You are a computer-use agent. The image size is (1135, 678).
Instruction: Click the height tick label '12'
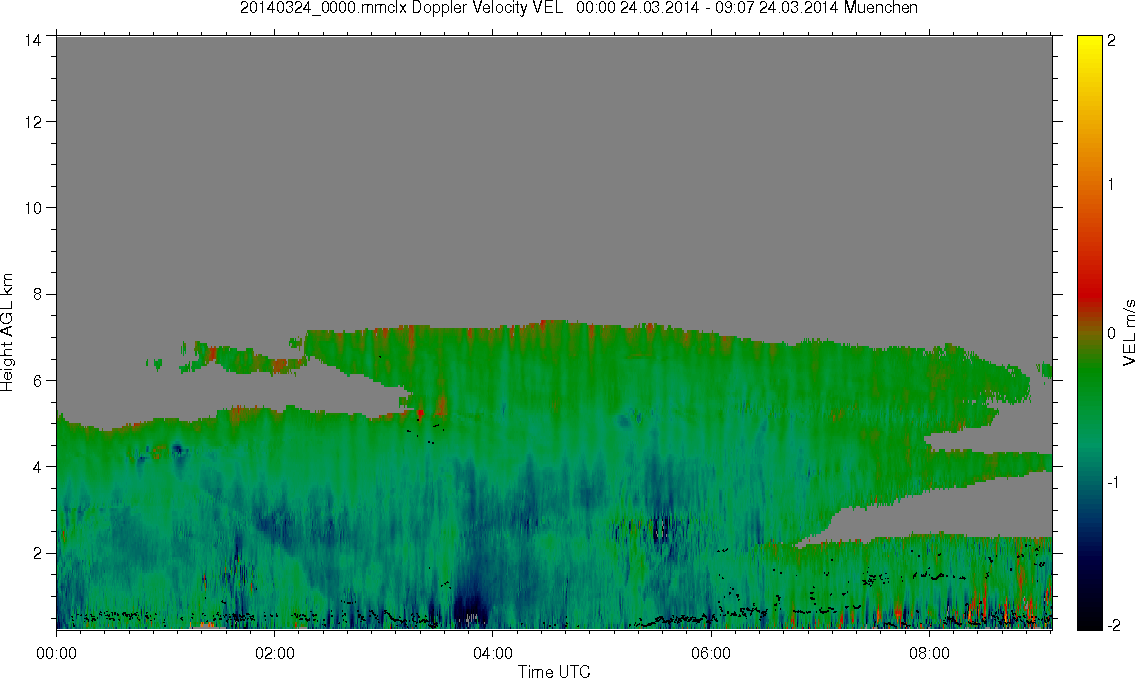pos(33,122)
